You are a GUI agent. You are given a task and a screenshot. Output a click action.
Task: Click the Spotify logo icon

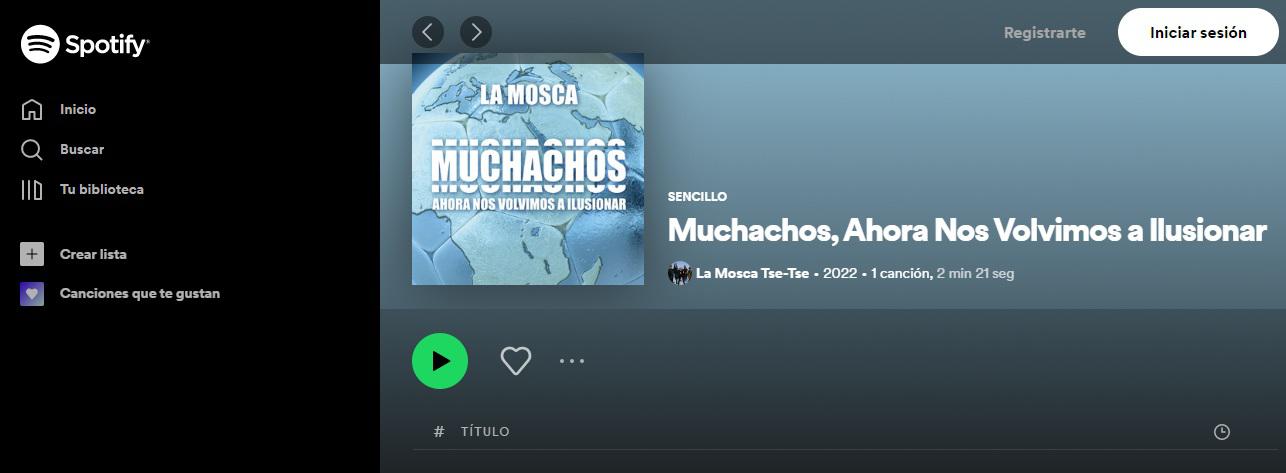pos(41,44)
